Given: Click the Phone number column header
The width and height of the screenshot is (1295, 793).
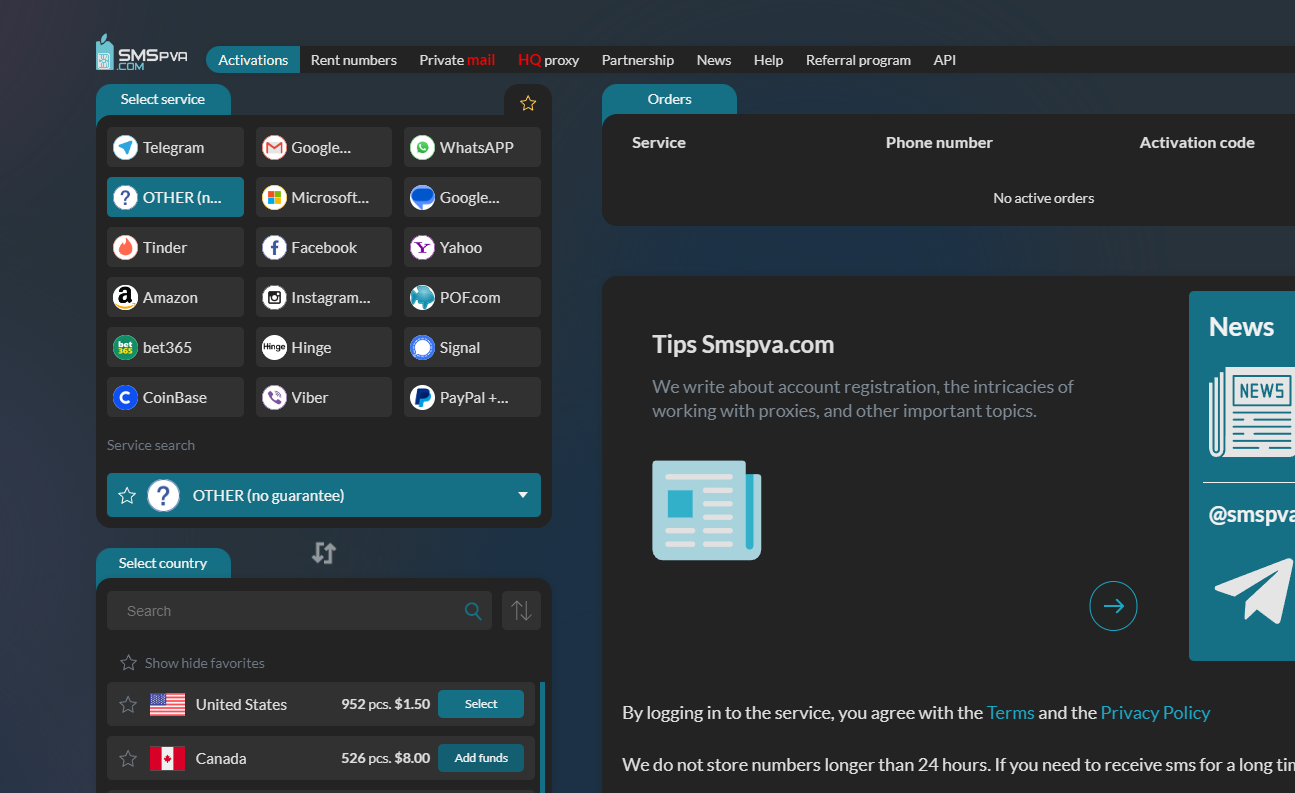Looking at the screenshot, I should point(939,143).
